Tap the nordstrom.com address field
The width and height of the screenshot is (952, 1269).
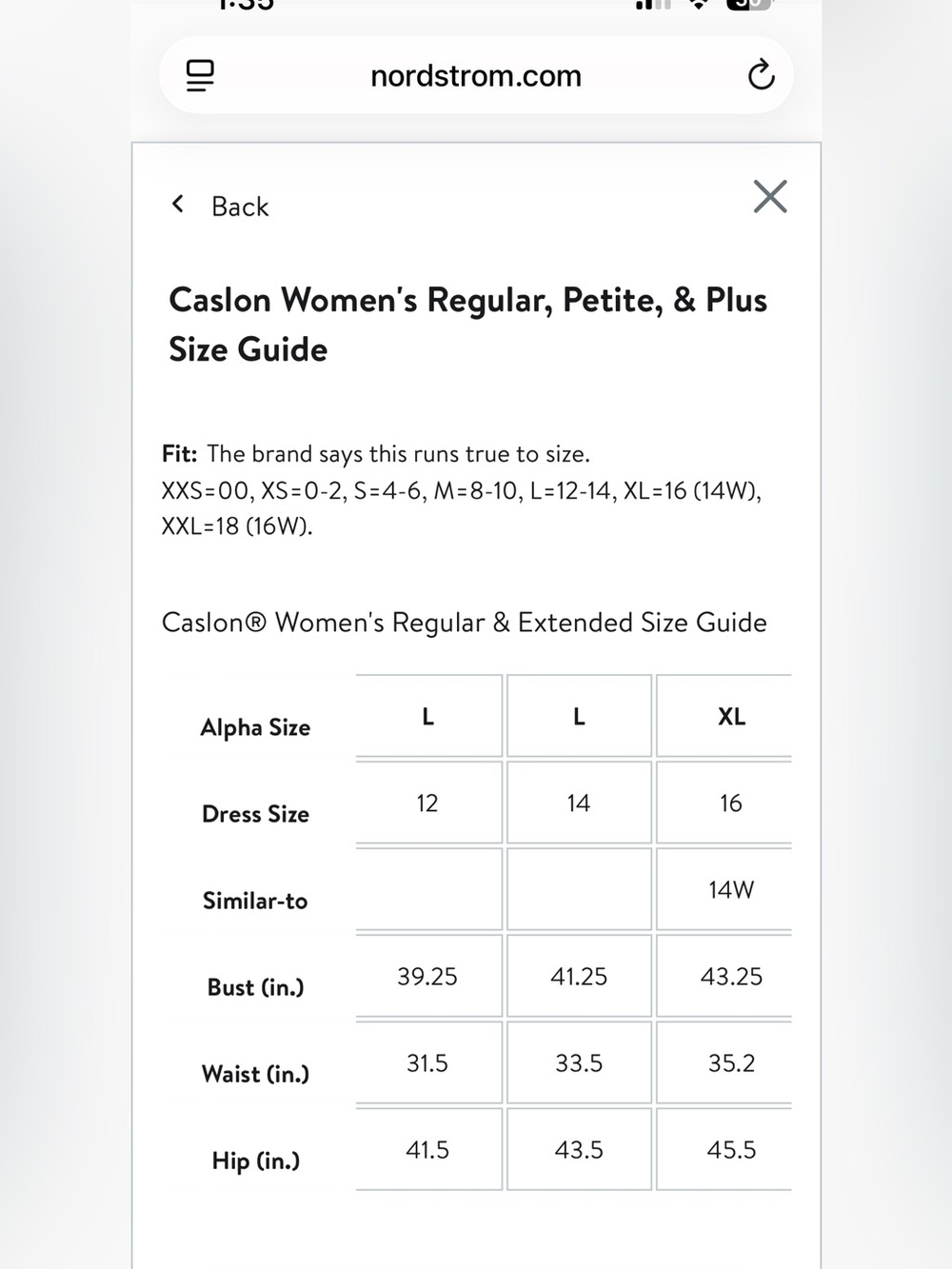[476, 75]
